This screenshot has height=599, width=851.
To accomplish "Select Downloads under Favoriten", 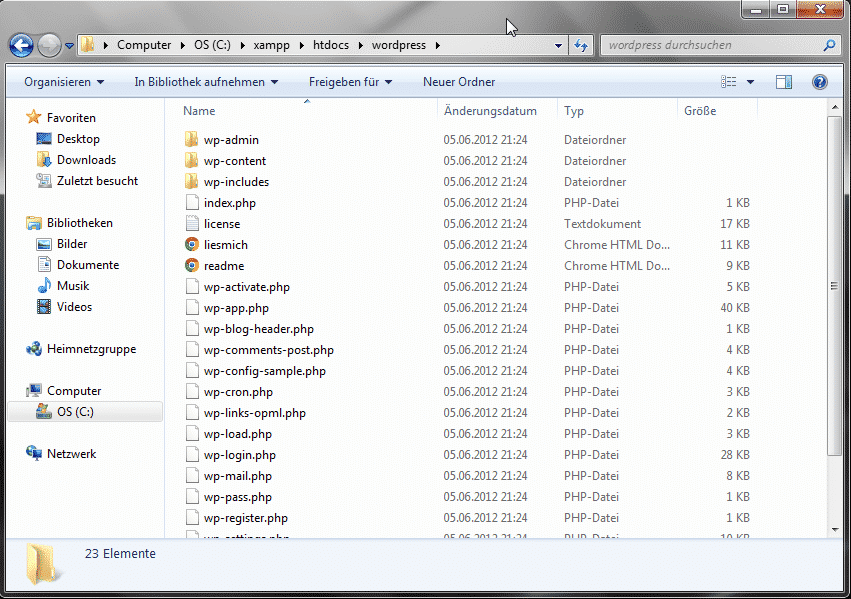I will pos(86,160).
